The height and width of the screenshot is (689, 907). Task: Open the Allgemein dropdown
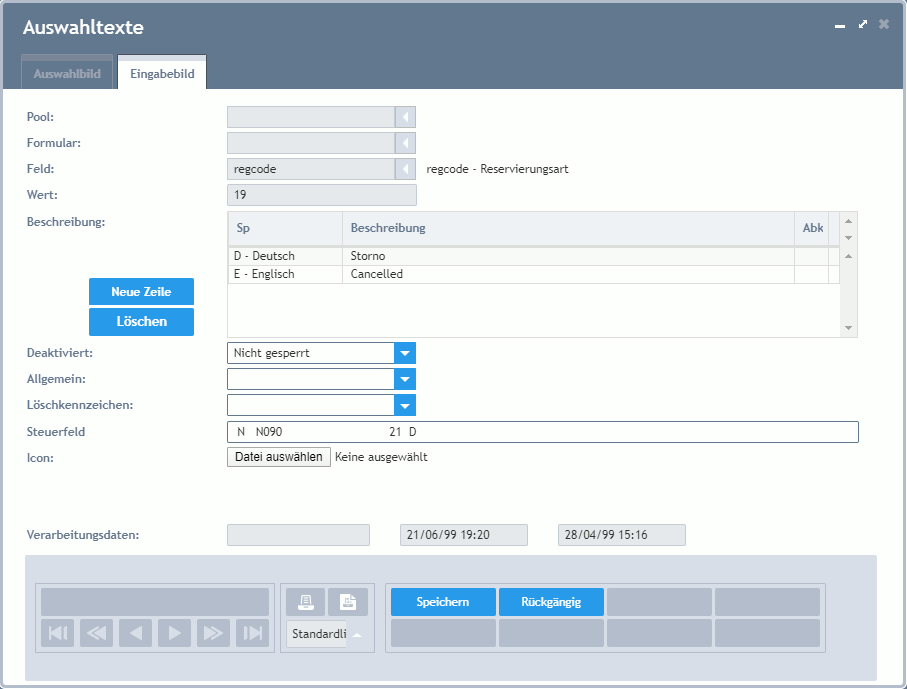click(x=405, y=379)
